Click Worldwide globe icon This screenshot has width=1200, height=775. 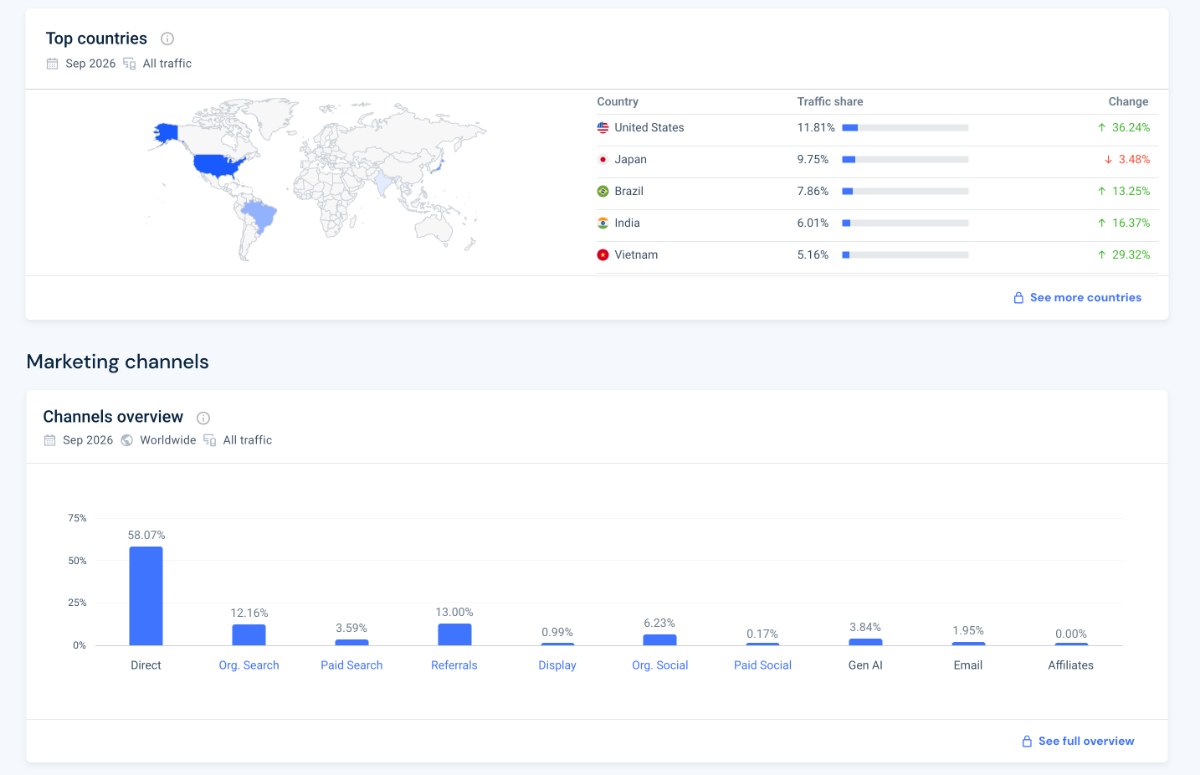tap(127, 440)
